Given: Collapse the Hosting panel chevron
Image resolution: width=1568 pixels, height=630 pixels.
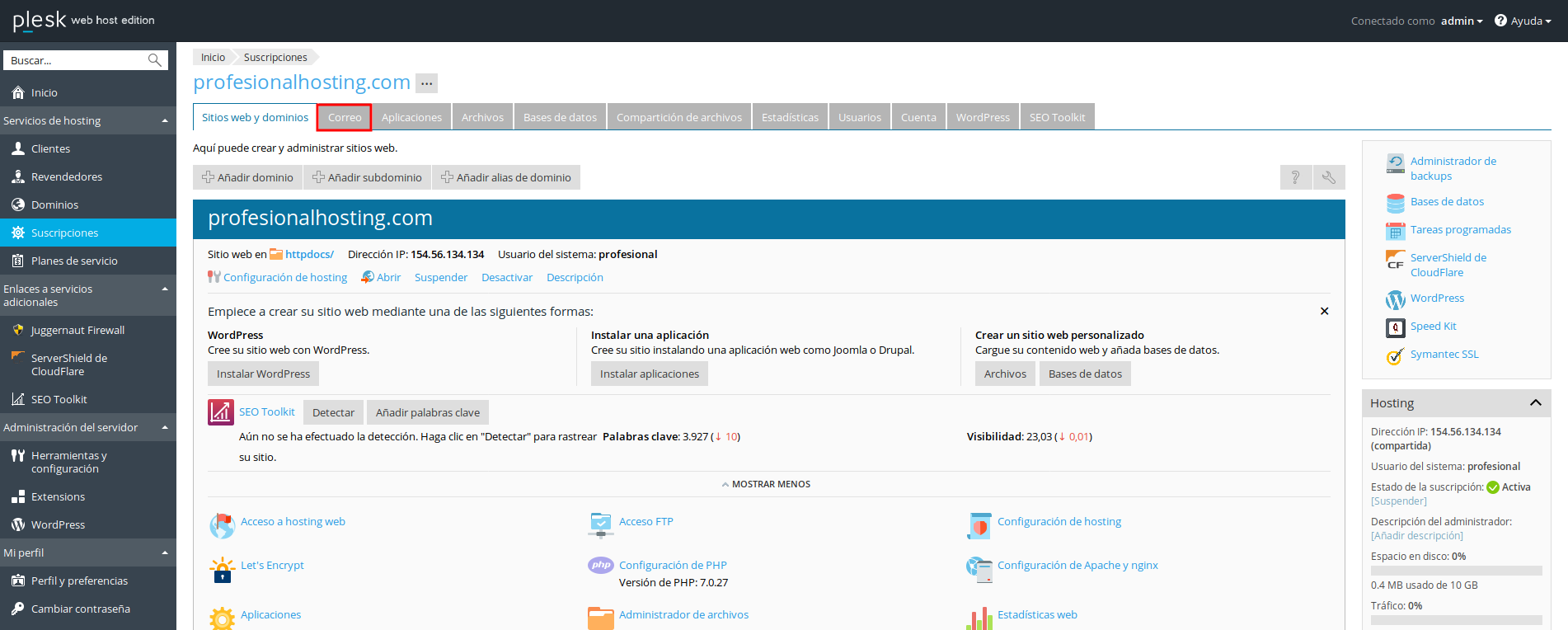Looking at the screenshot, I should [x=1535, y=403].
